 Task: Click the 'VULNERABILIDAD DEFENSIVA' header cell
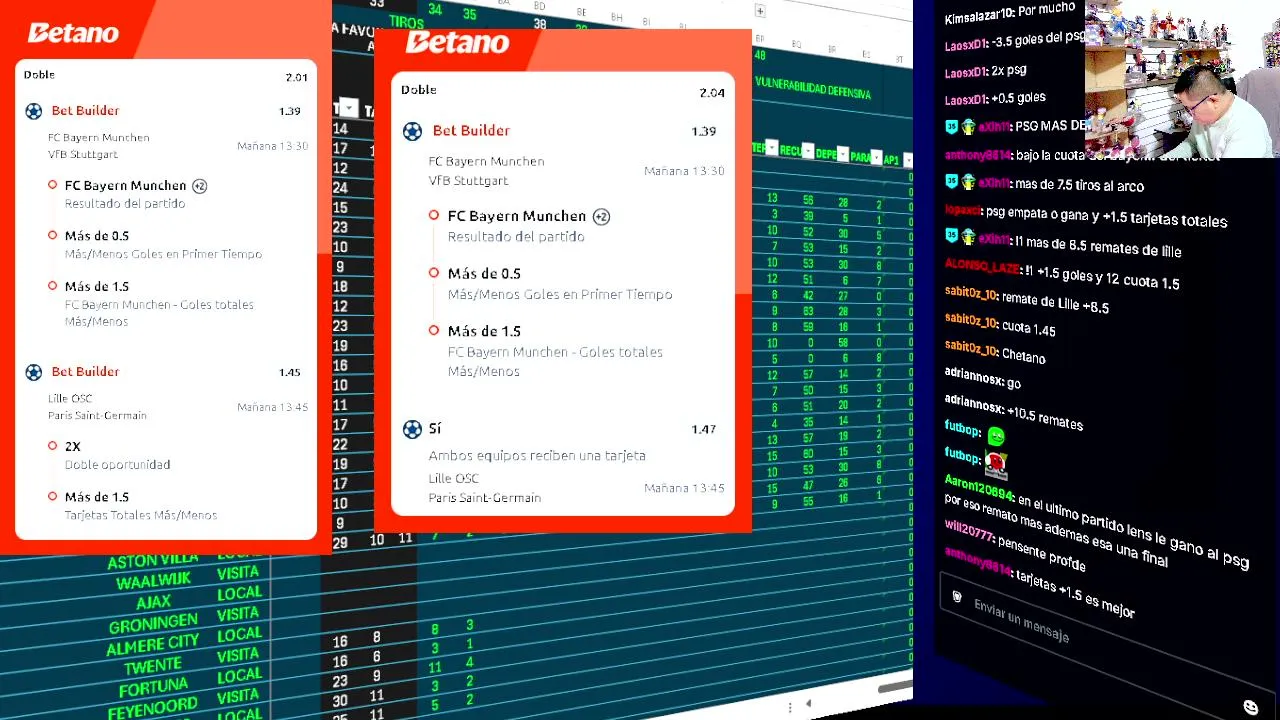812,87
